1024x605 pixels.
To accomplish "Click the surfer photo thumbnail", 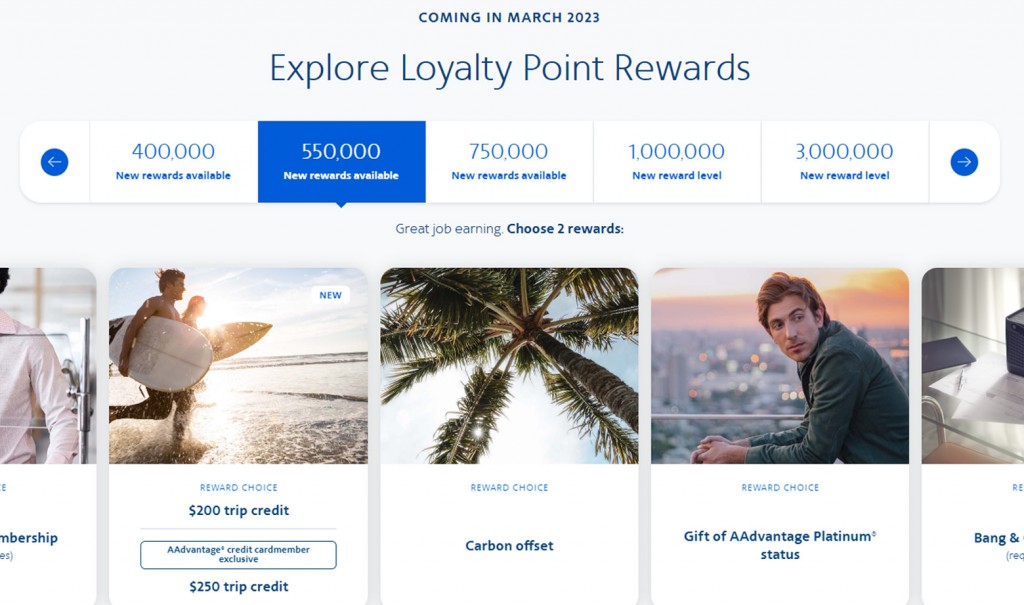I will [x=238, y=366].
